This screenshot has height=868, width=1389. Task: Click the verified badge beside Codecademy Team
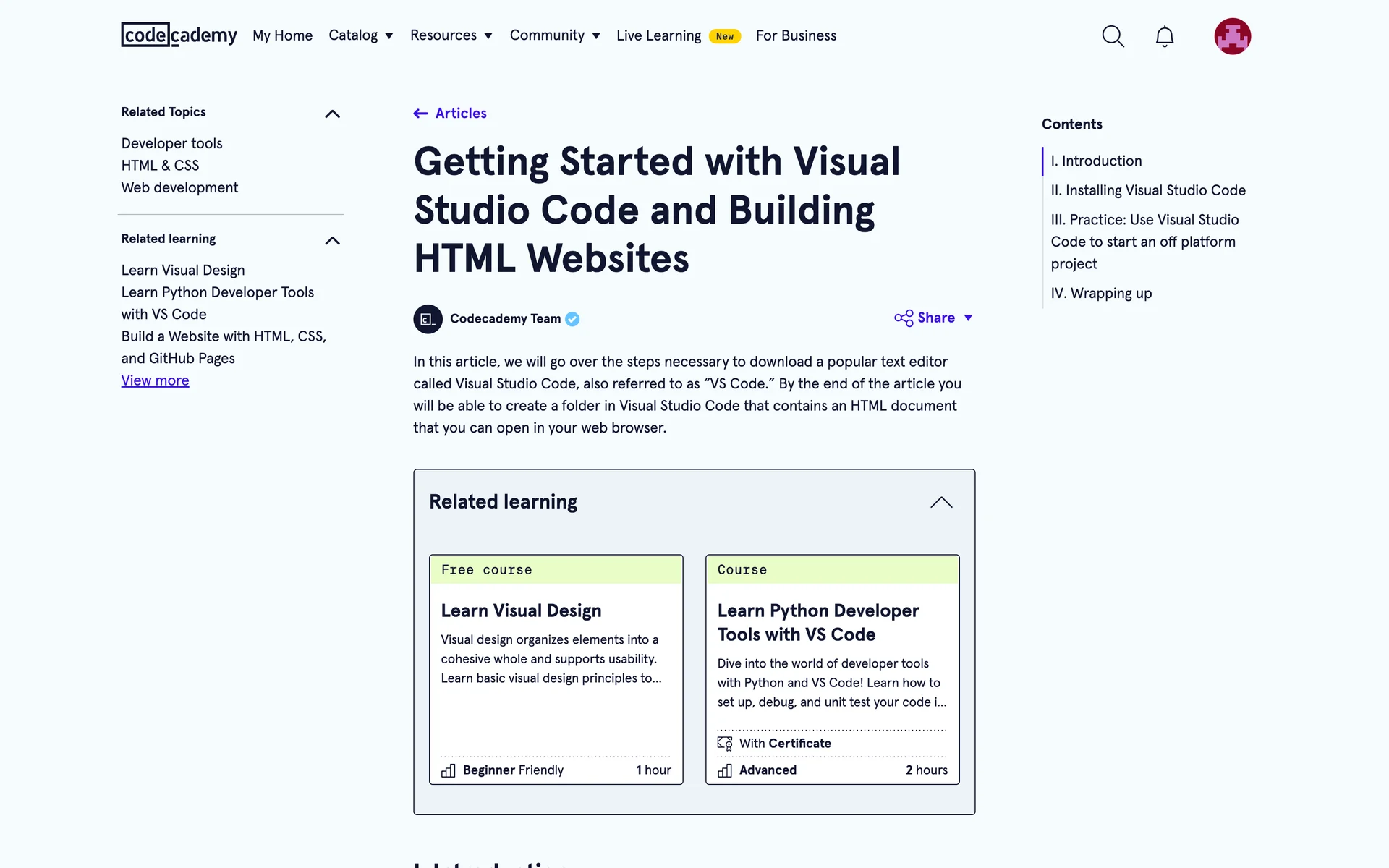[572, 319]
